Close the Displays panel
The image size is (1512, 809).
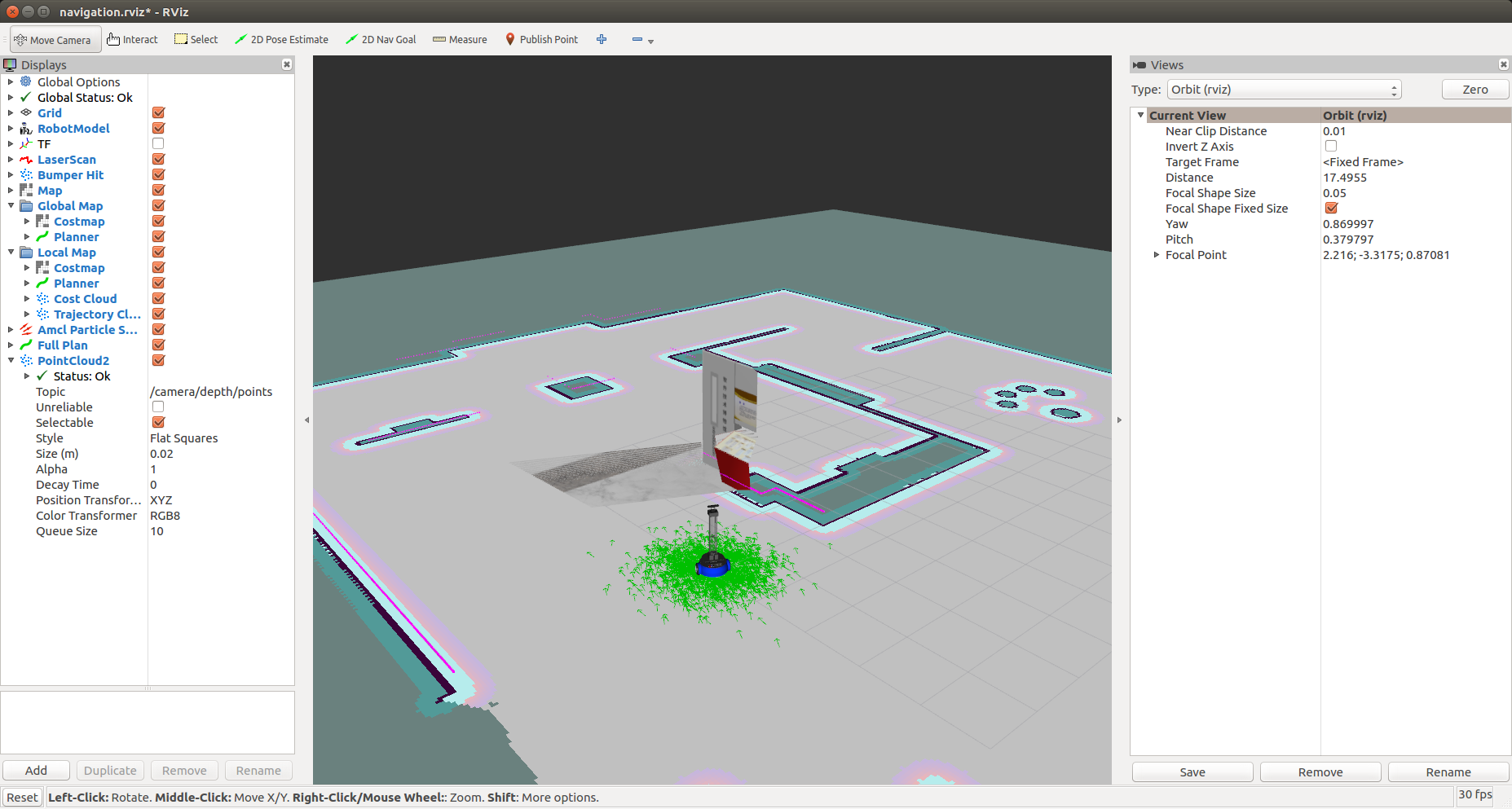[287, 64]
